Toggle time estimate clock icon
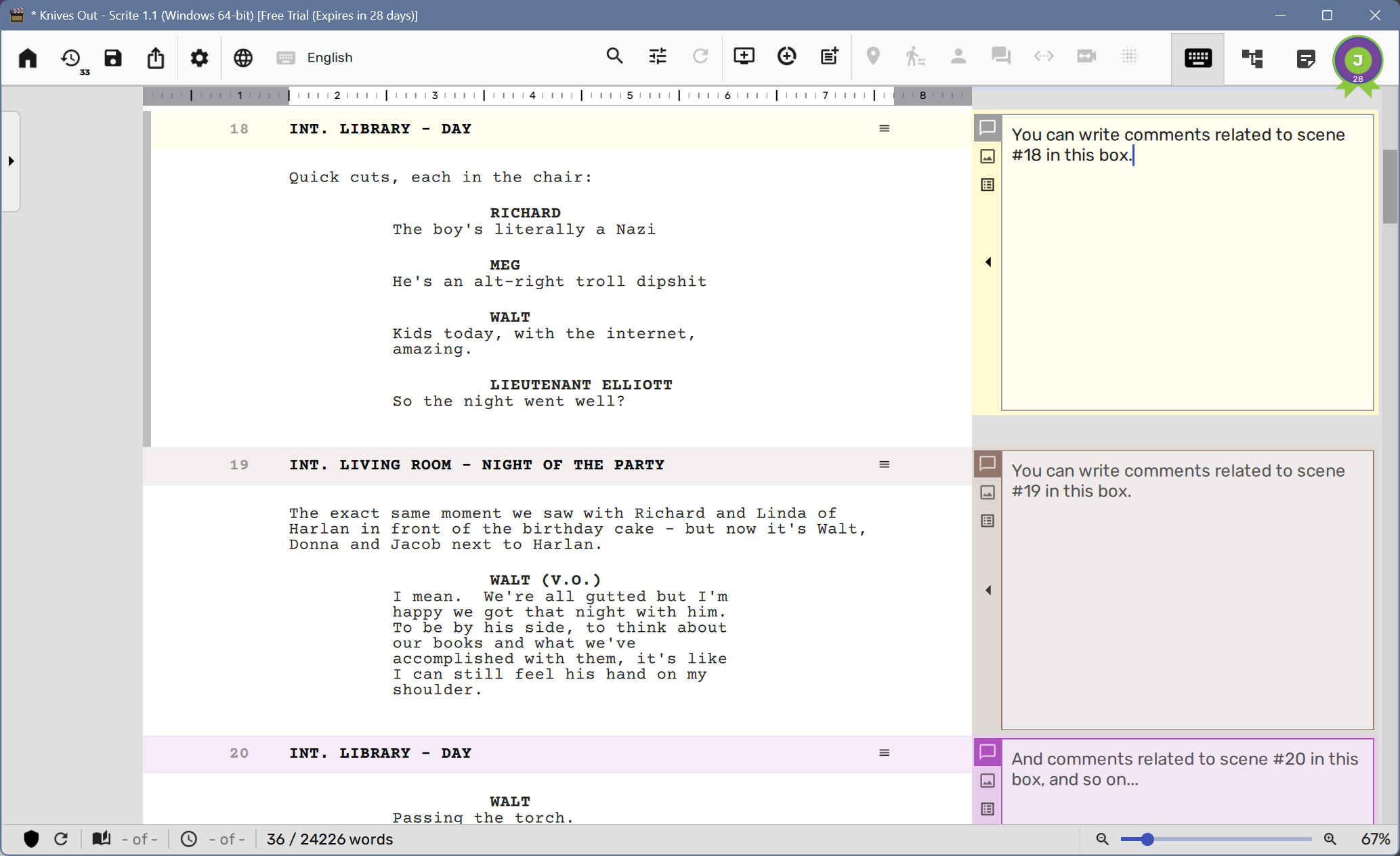The image size is (1400, 856). [189, 839]
